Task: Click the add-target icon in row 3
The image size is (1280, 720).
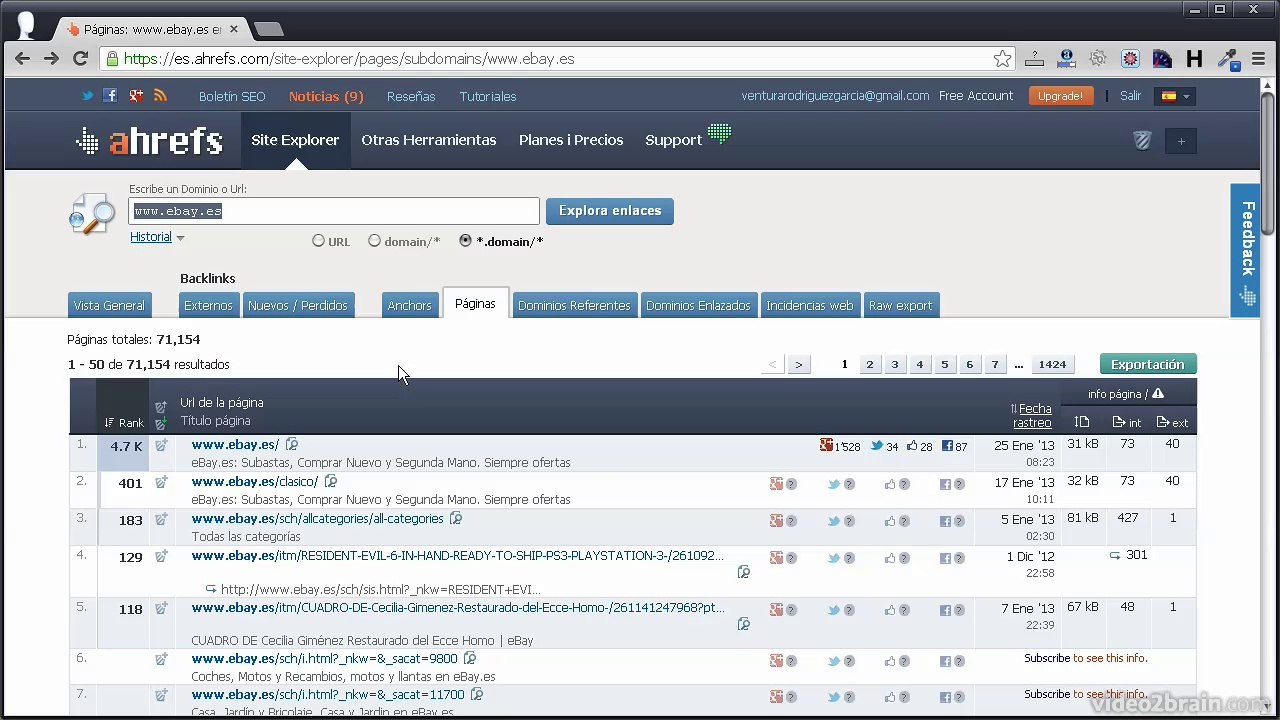Action: 161,520
